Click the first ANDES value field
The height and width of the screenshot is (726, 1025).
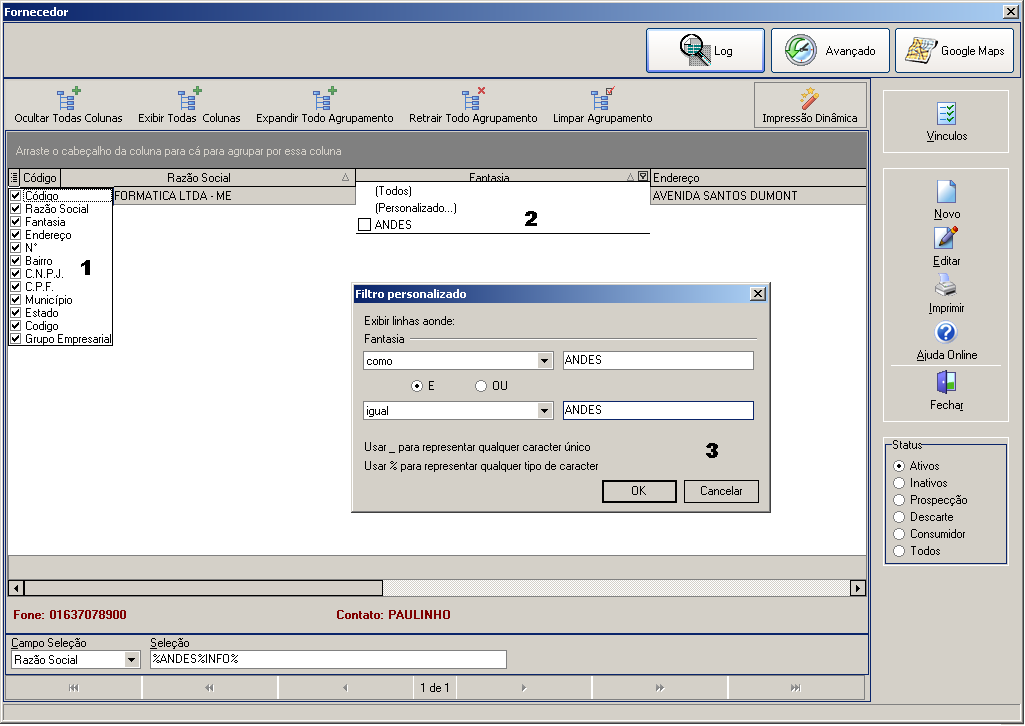pyautogui.click(x=658, y=361)
